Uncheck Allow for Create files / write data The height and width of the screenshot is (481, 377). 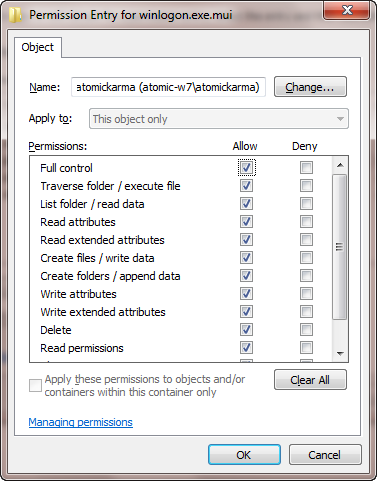(x=246, y=257)
